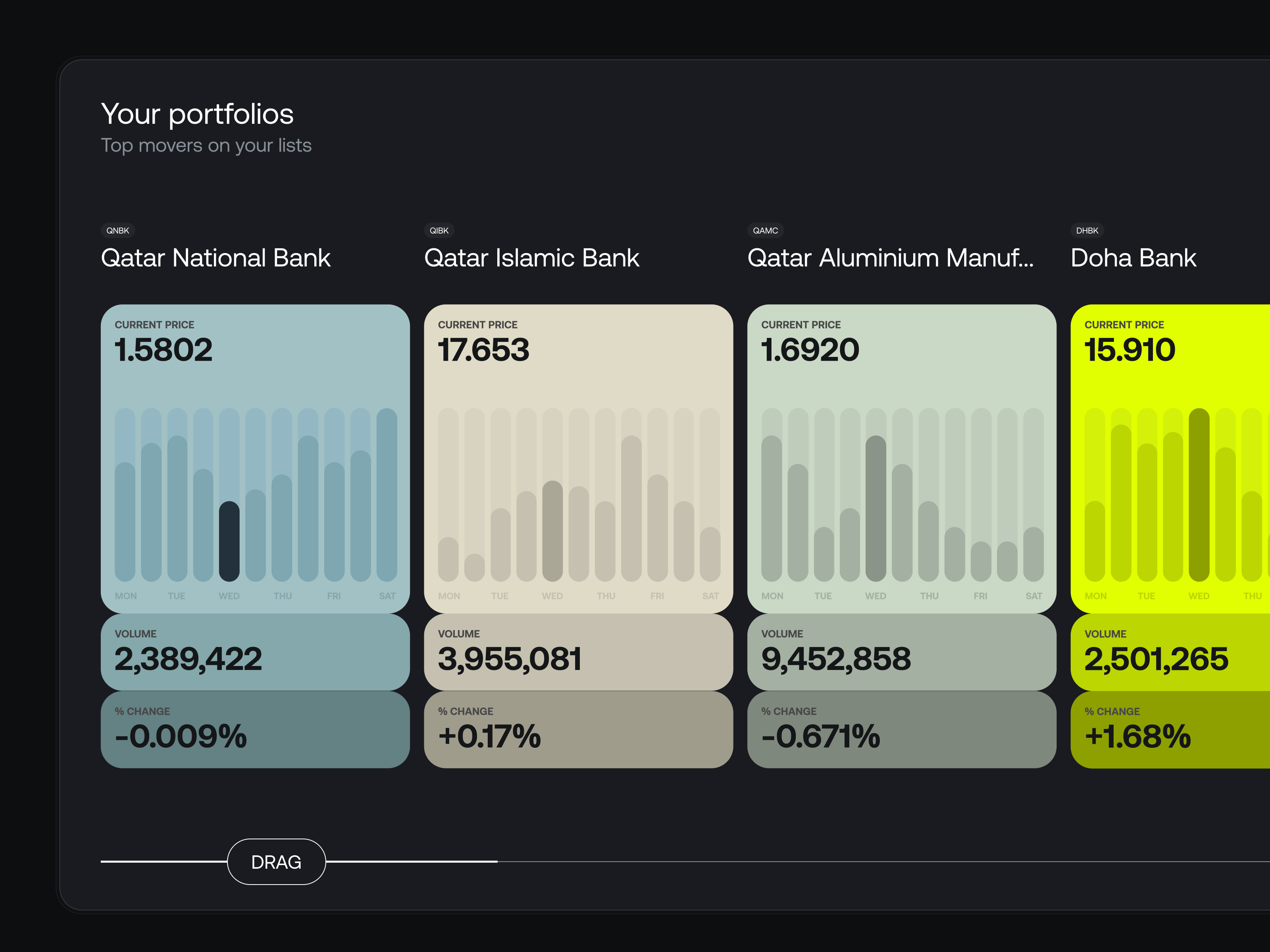Click the QAMC ticker badge
This screenshot has width=1270, height=952.
pyautogui.click(x=766, y=230)
